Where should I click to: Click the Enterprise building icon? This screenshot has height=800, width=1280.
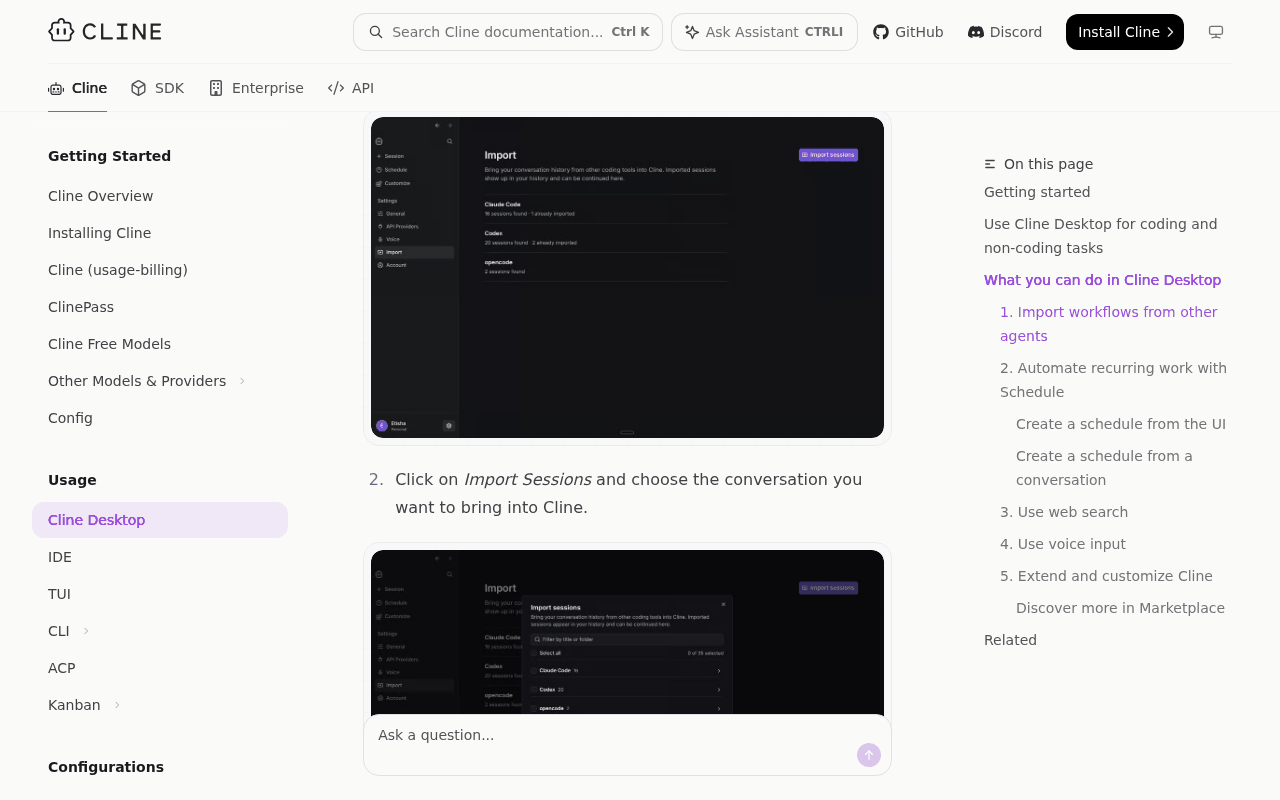216,88
